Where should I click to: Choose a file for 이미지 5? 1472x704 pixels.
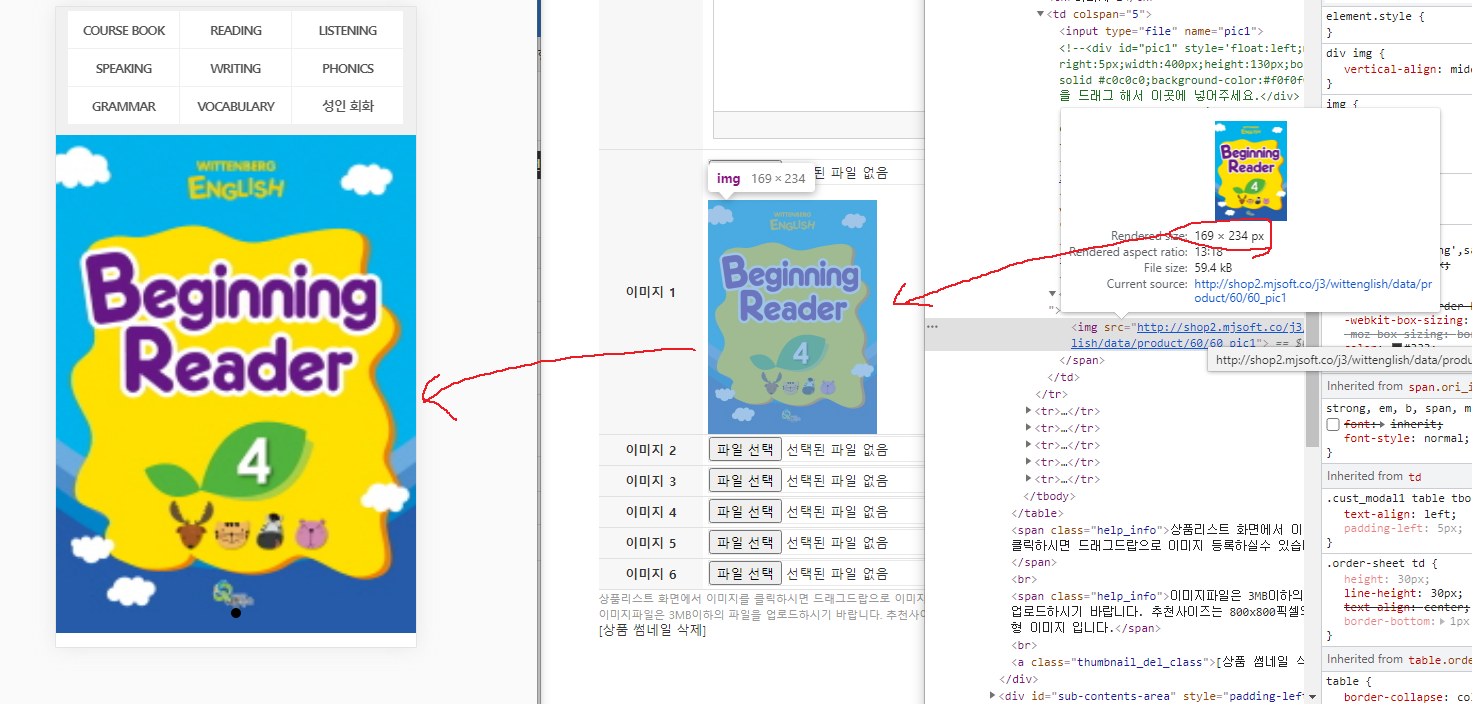coord(745,543)
